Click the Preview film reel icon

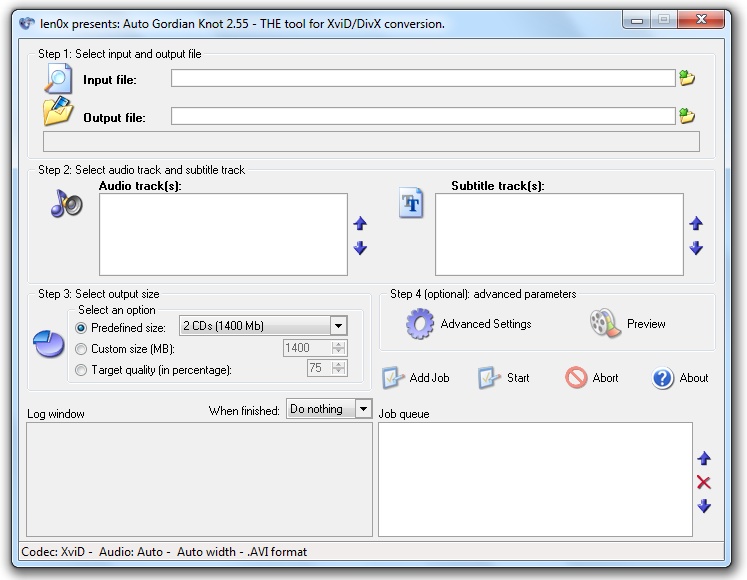point(605,323)
